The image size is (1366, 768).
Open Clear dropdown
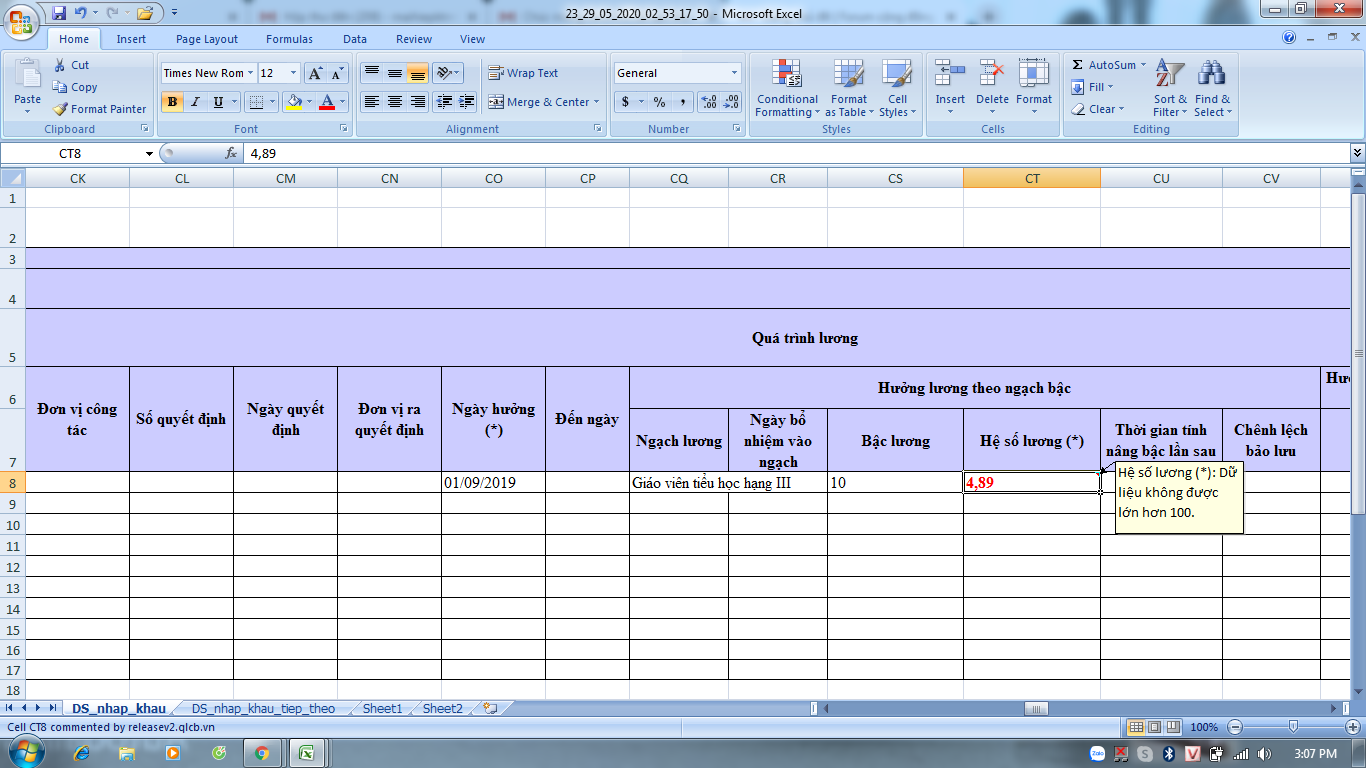(1097, 109)
